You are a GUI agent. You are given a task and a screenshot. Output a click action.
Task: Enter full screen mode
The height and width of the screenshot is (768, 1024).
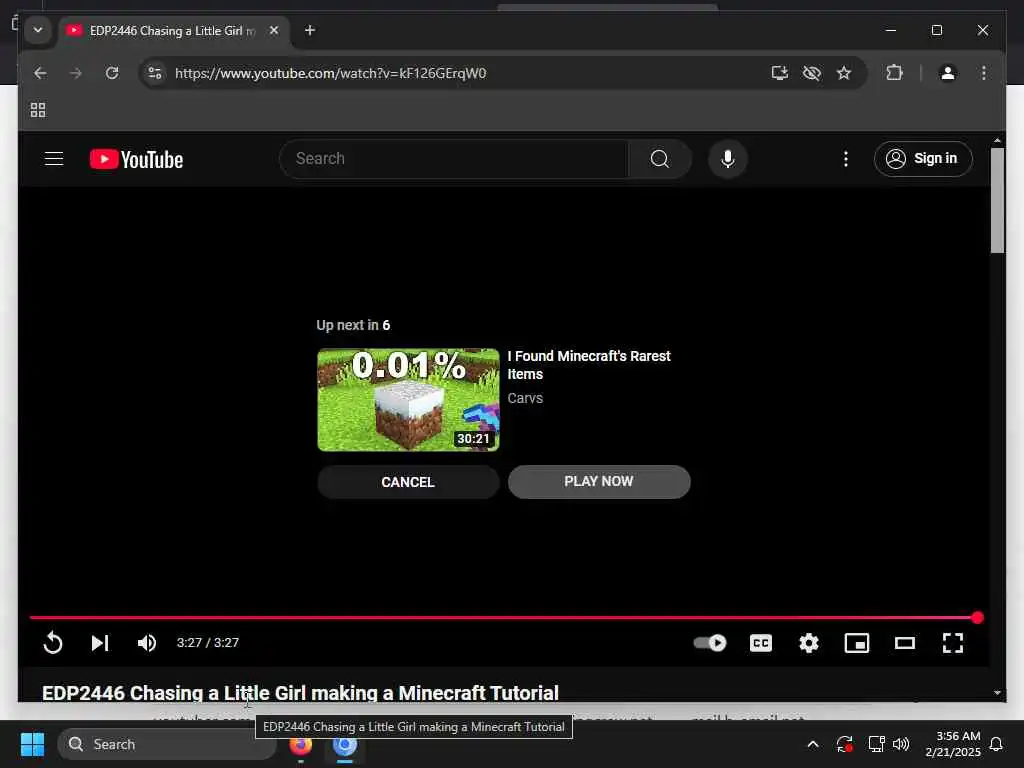coord(953,643)
